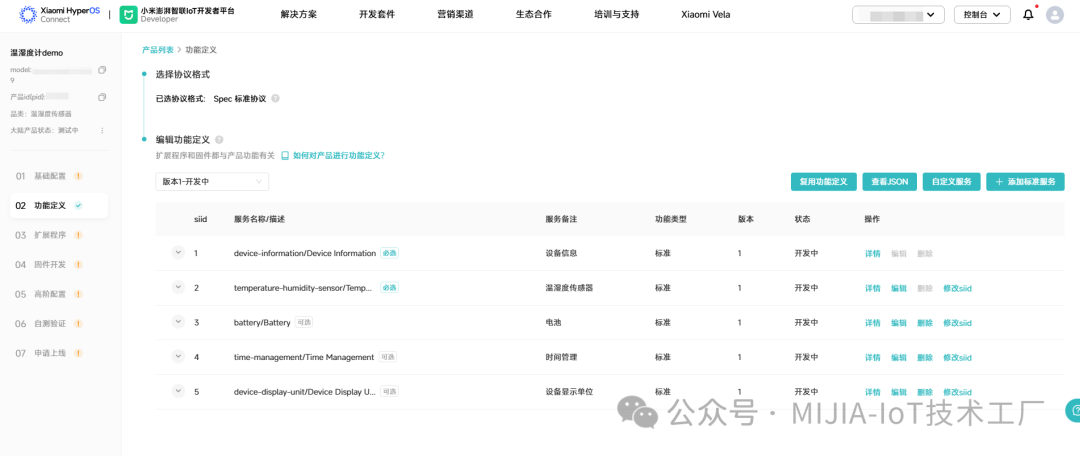Click 删除 for battery/Battery row

(x=925, y=322)
